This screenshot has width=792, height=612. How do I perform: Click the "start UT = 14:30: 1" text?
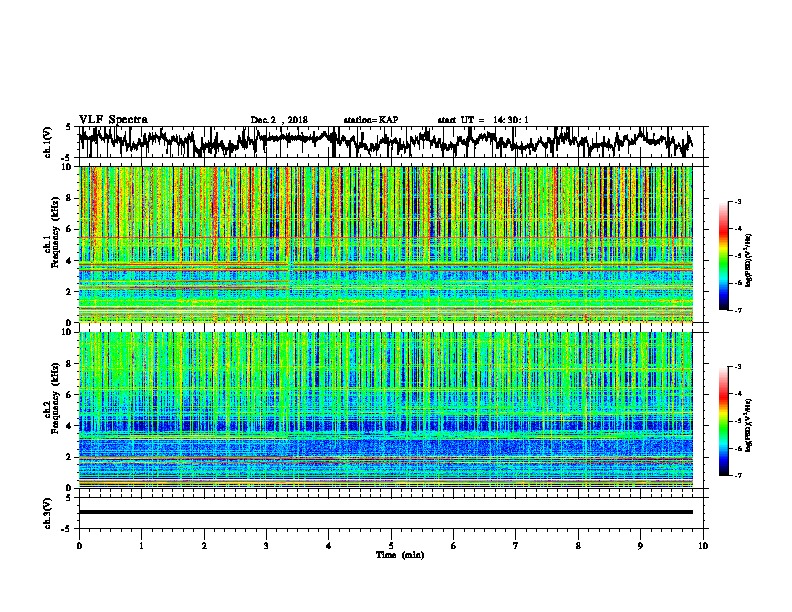click(x=483, y=120)
